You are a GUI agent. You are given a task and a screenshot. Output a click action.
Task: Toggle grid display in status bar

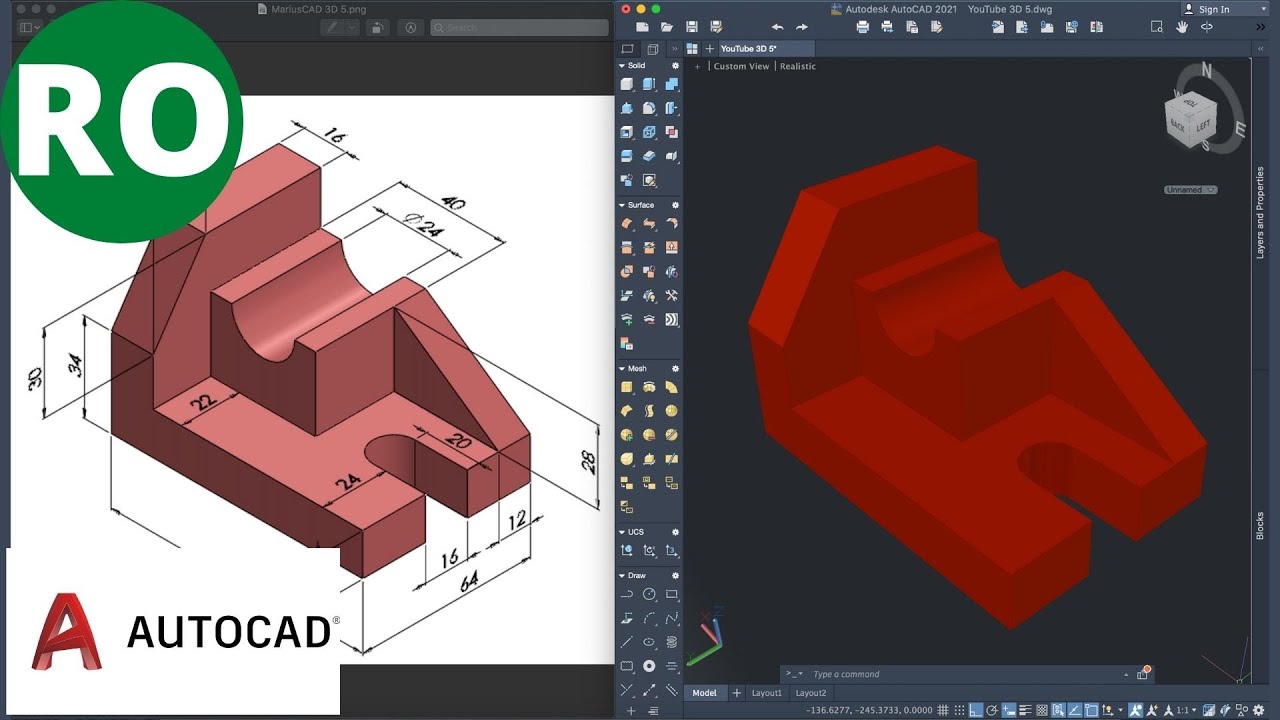point(941,710)
